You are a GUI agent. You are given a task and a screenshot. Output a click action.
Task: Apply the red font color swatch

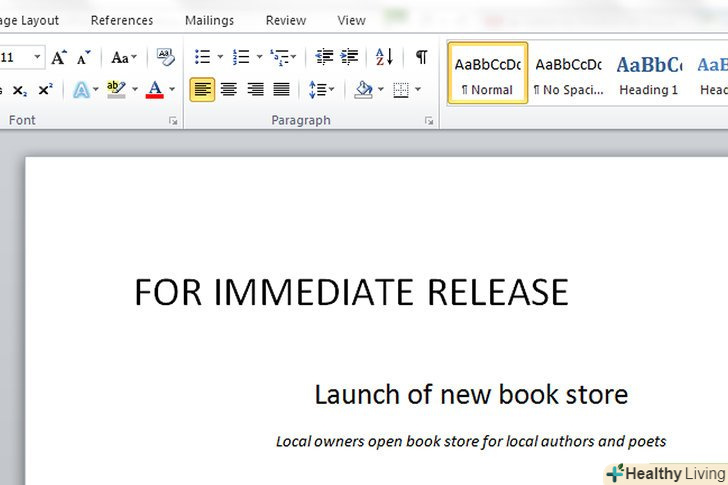click(154, 90)
